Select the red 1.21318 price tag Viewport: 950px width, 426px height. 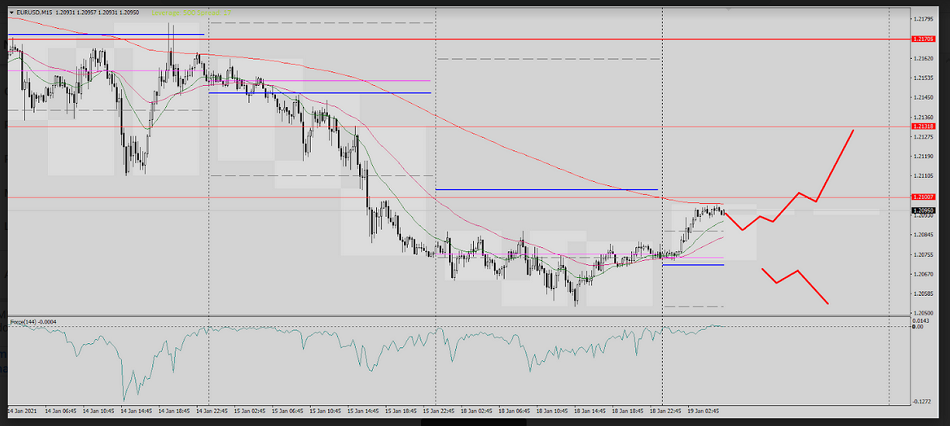click(x=923, y=127)
